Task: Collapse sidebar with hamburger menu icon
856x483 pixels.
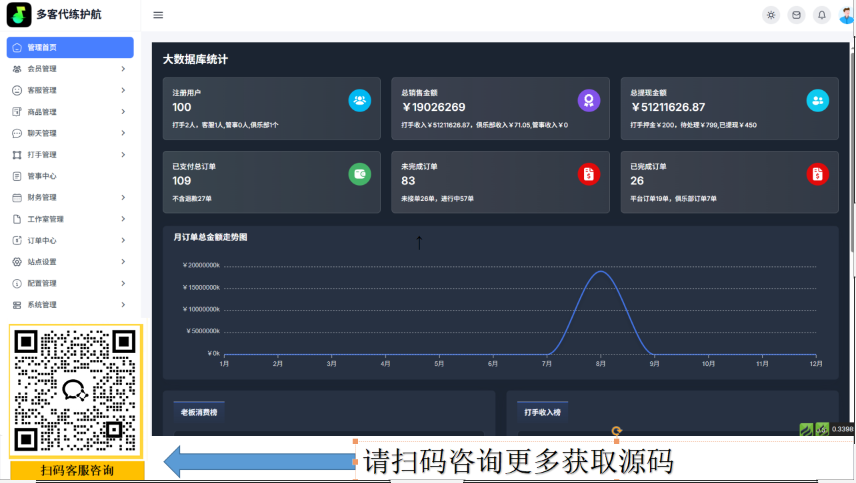Action: pyautogui.click(x=158, y=15)
